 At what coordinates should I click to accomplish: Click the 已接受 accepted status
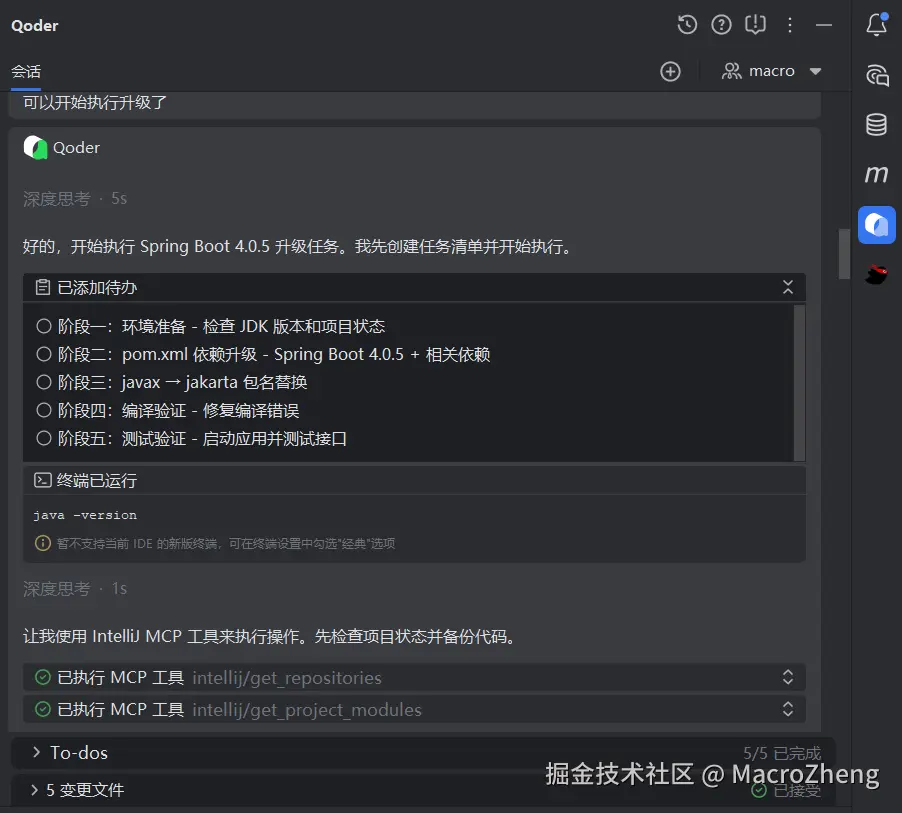(x=786, y=790)
